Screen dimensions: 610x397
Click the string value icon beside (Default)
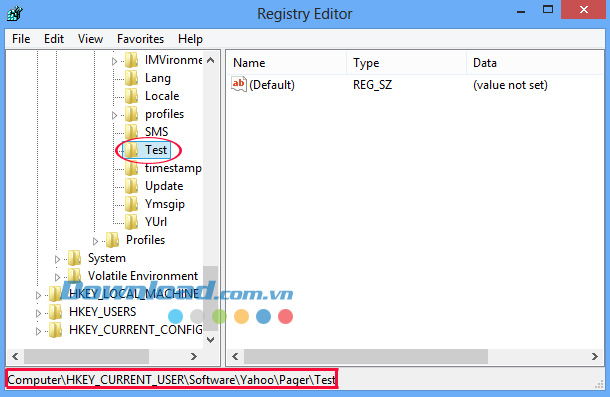(x=239, y=84)
